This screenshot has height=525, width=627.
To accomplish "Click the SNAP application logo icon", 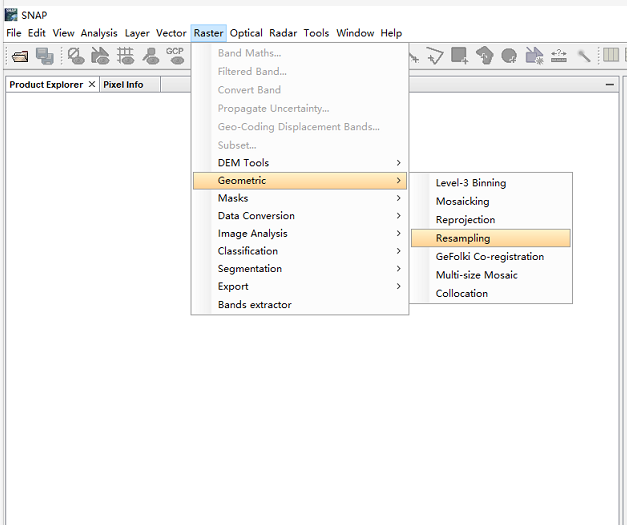I will click(x=11, y=15).
